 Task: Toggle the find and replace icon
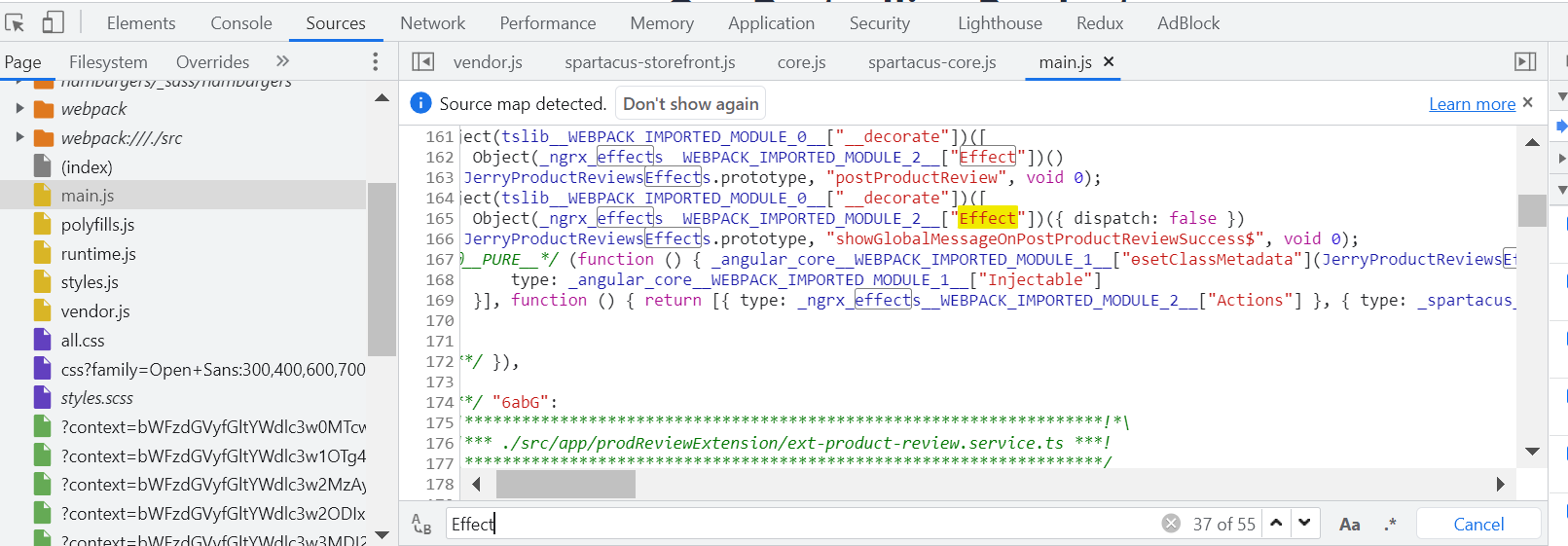coord(421,524)
